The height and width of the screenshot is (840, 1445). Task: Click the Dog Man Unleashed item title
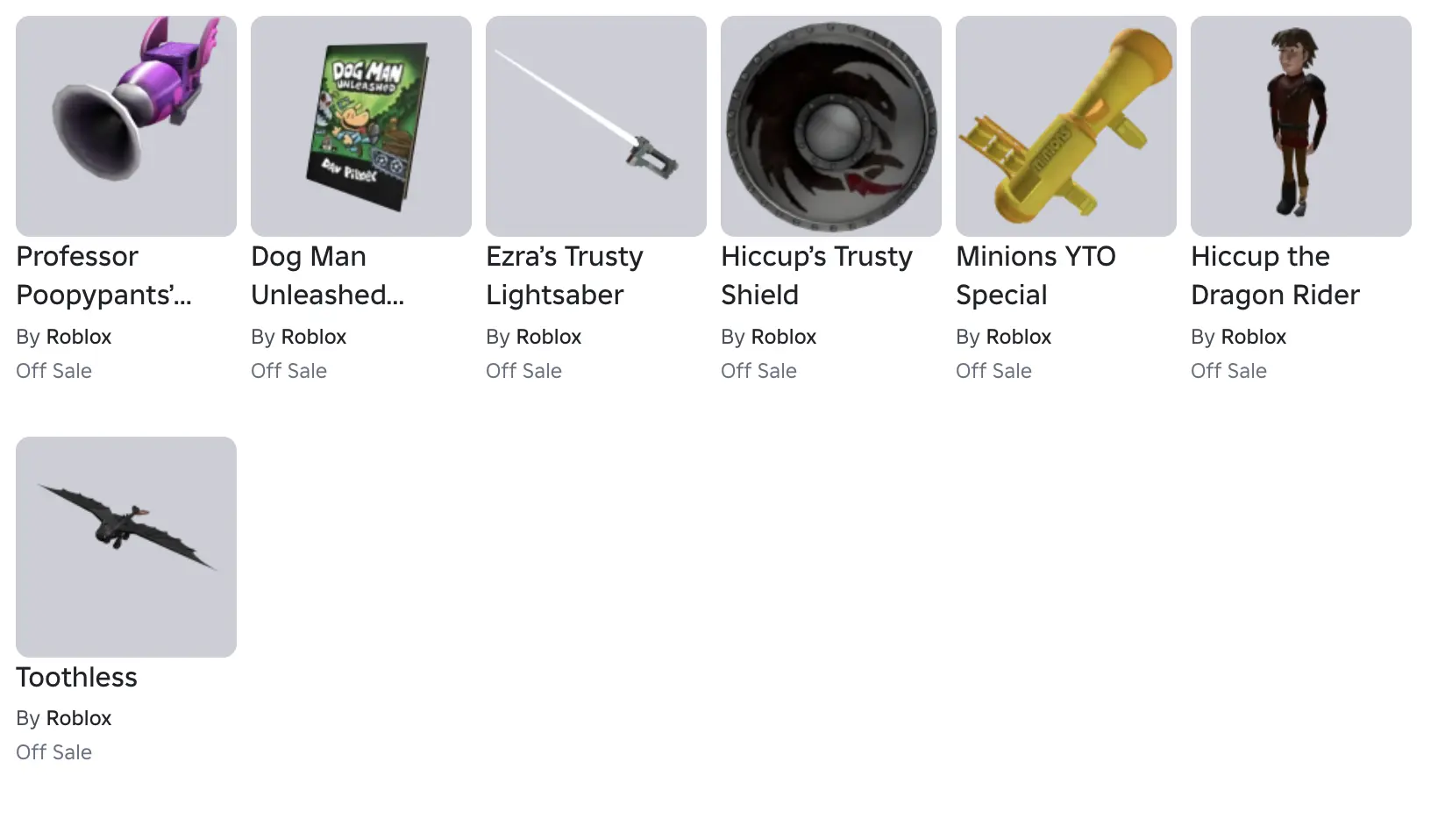point(327,275)
